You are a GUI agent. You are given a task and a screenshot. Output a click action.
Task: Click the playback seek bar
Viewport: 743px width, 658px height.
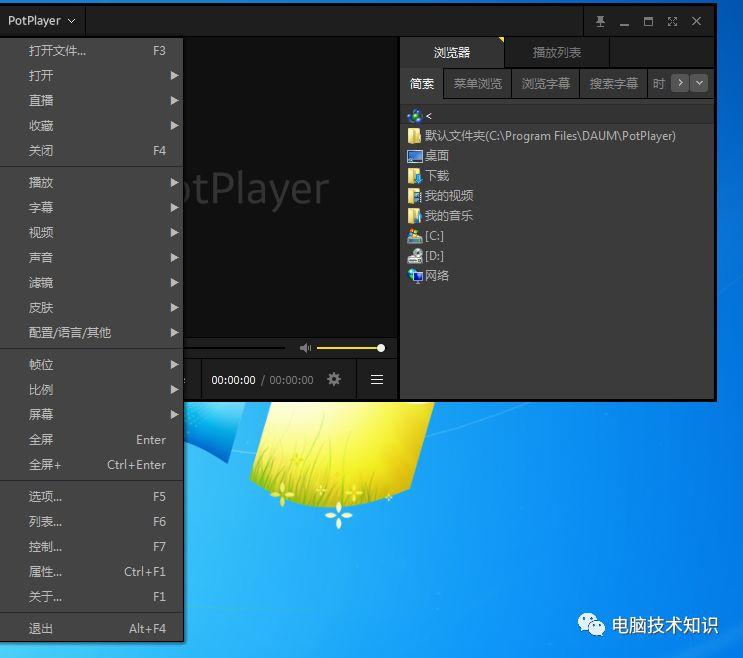pos(234,348)
